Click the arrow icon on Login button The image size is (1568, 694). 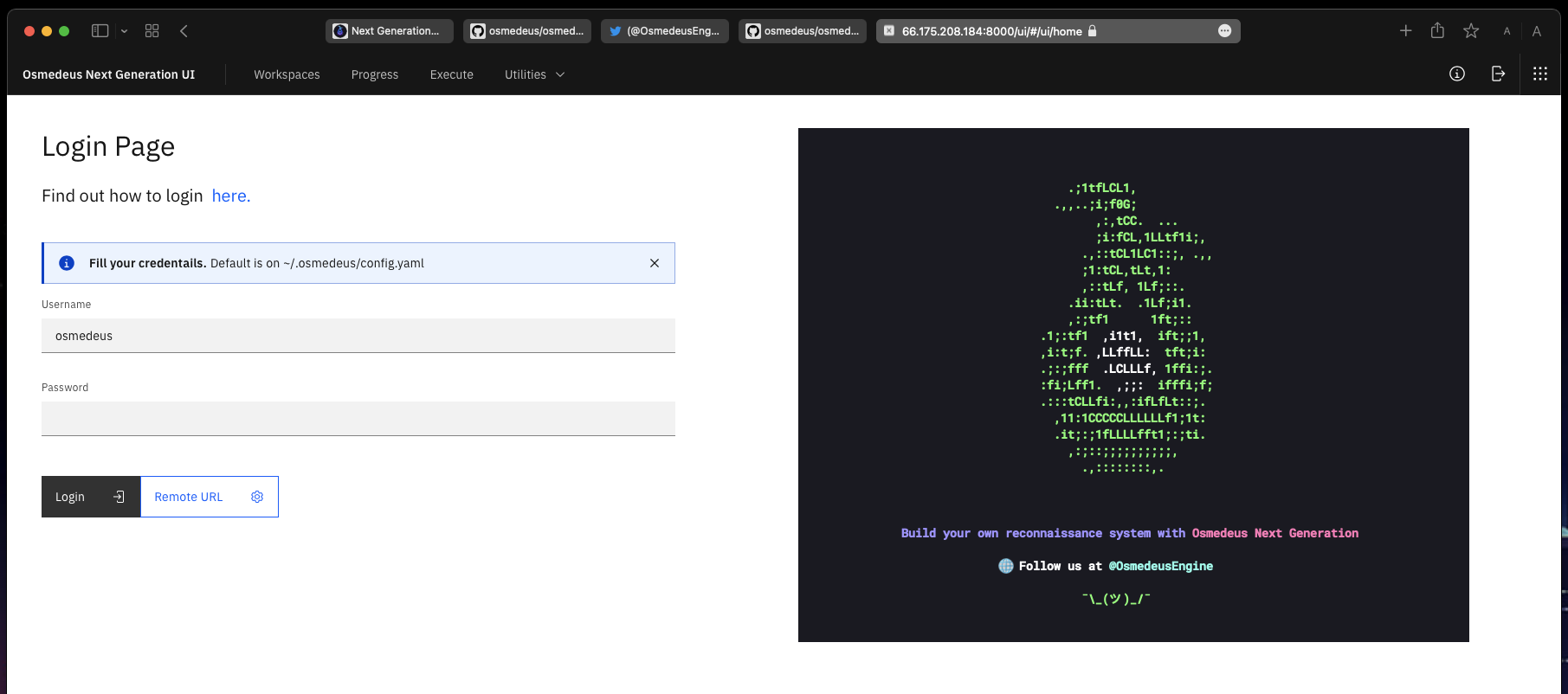pos(119,497)
